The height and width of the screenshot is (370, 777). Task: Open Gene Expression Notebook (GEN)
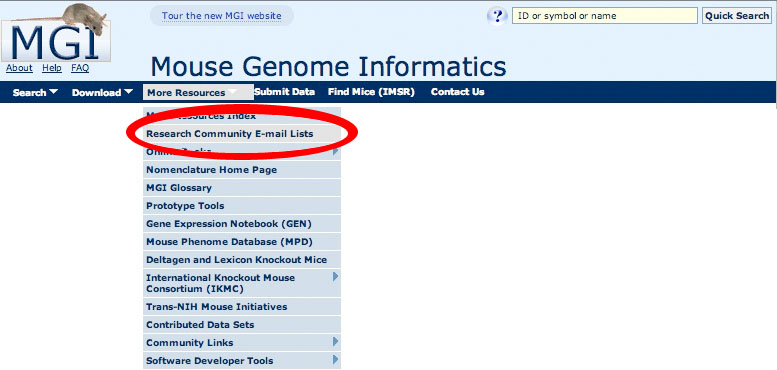click(242, 224)
